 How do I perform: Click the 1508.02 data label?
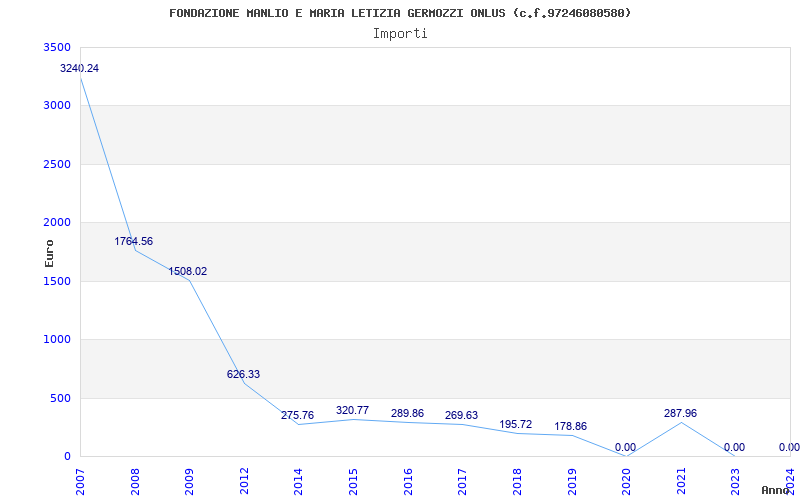click(x=188, y=271)
